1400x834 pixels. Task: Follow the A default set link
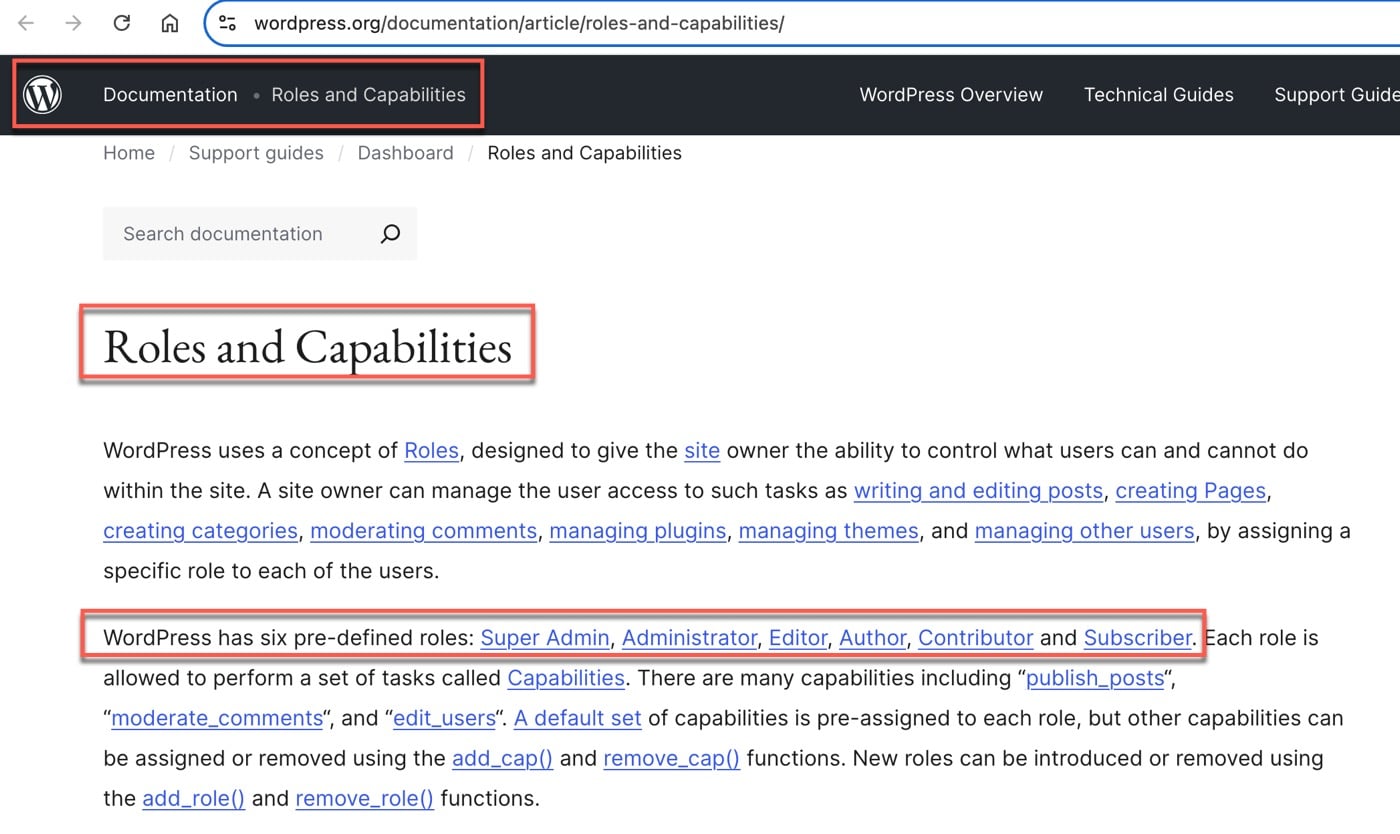click(x=578, y=718)
